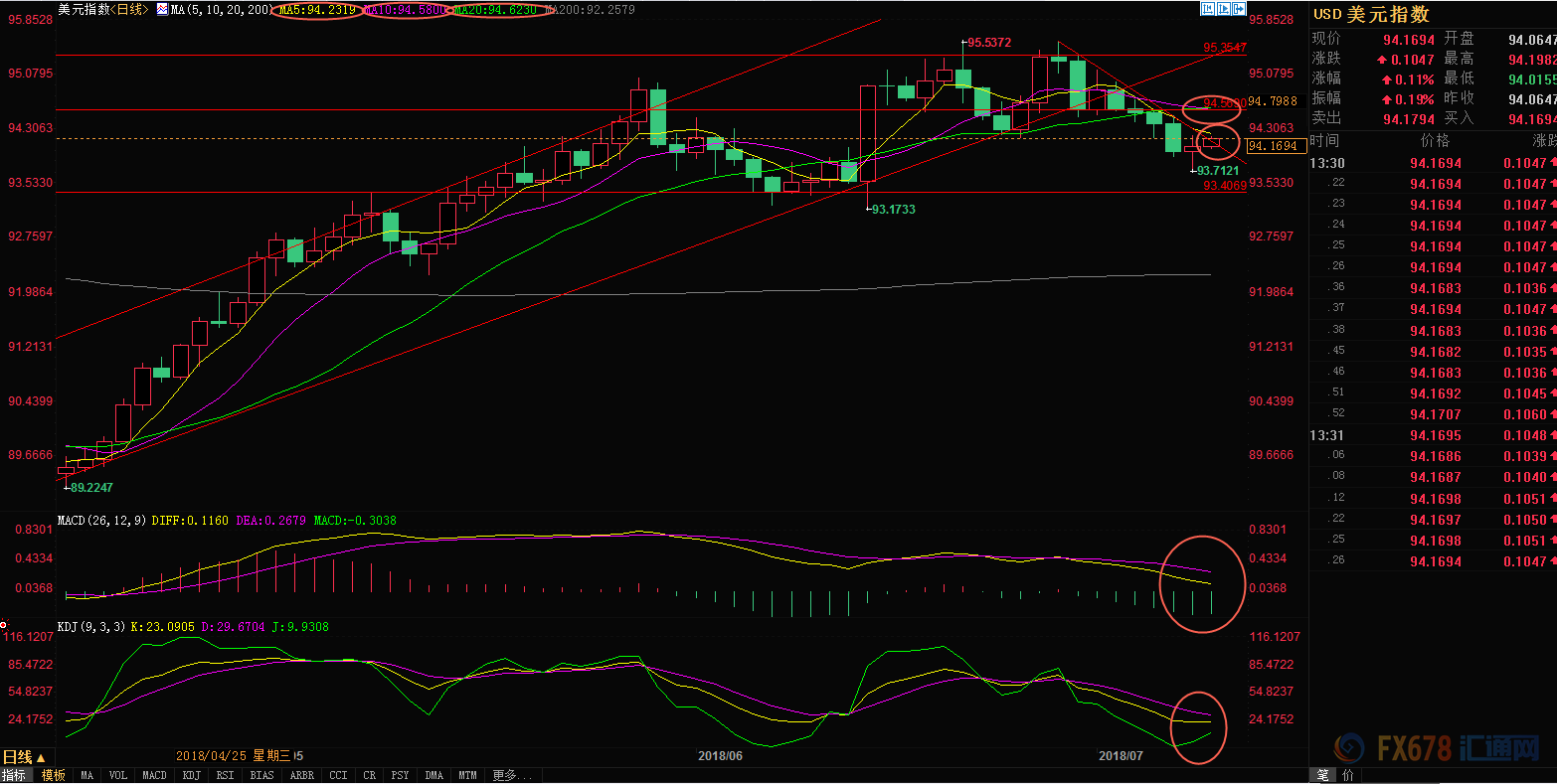Click the MA5:94.2319 value

[317, 10]
